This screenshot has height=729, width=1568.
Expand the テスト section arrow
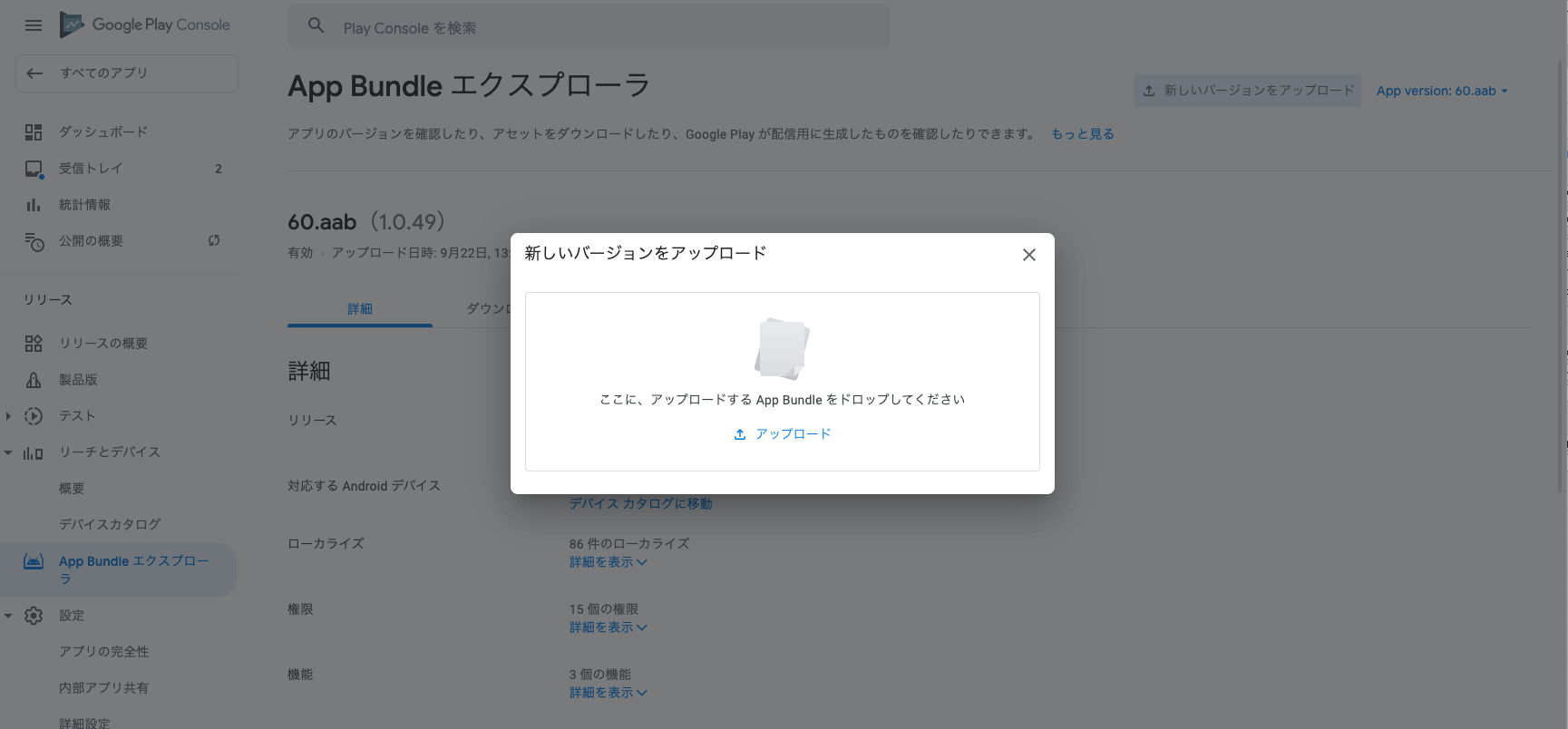(x=8, y=416)
